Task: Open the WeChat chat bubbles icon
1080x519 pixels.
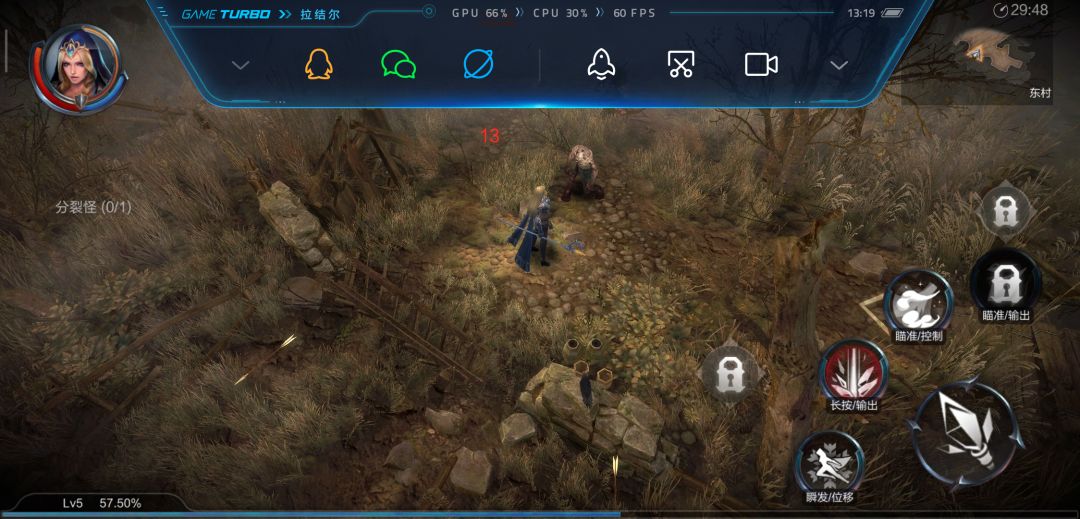Action: pos(399,65)
